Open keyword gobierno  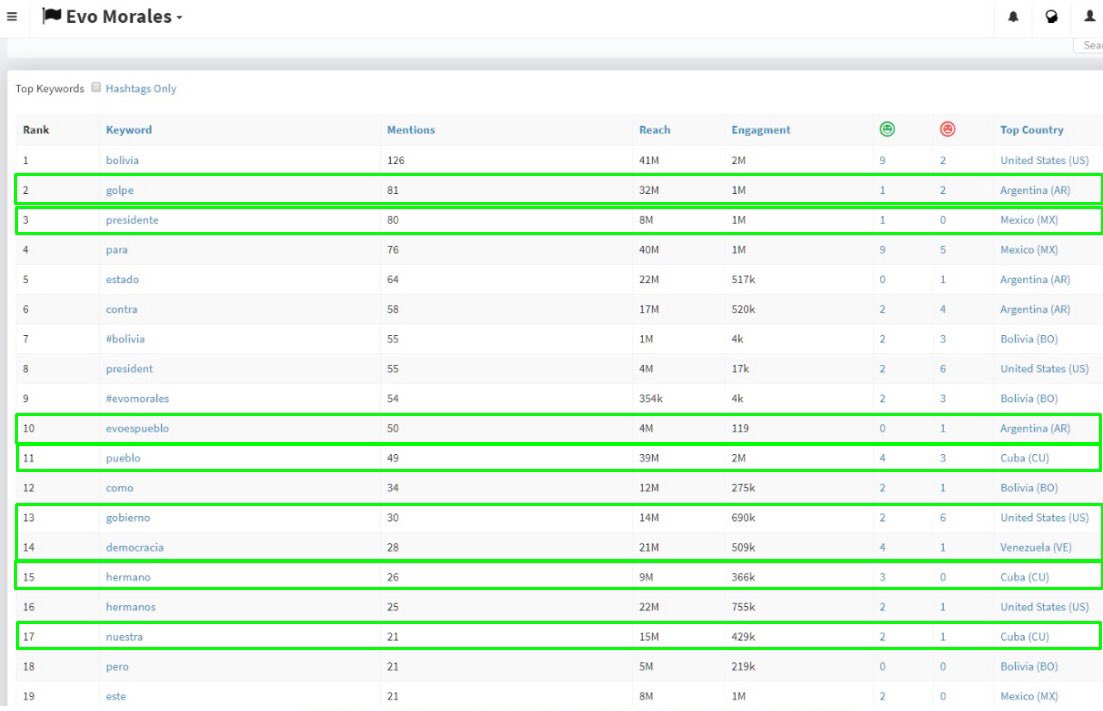click(127, 517)
